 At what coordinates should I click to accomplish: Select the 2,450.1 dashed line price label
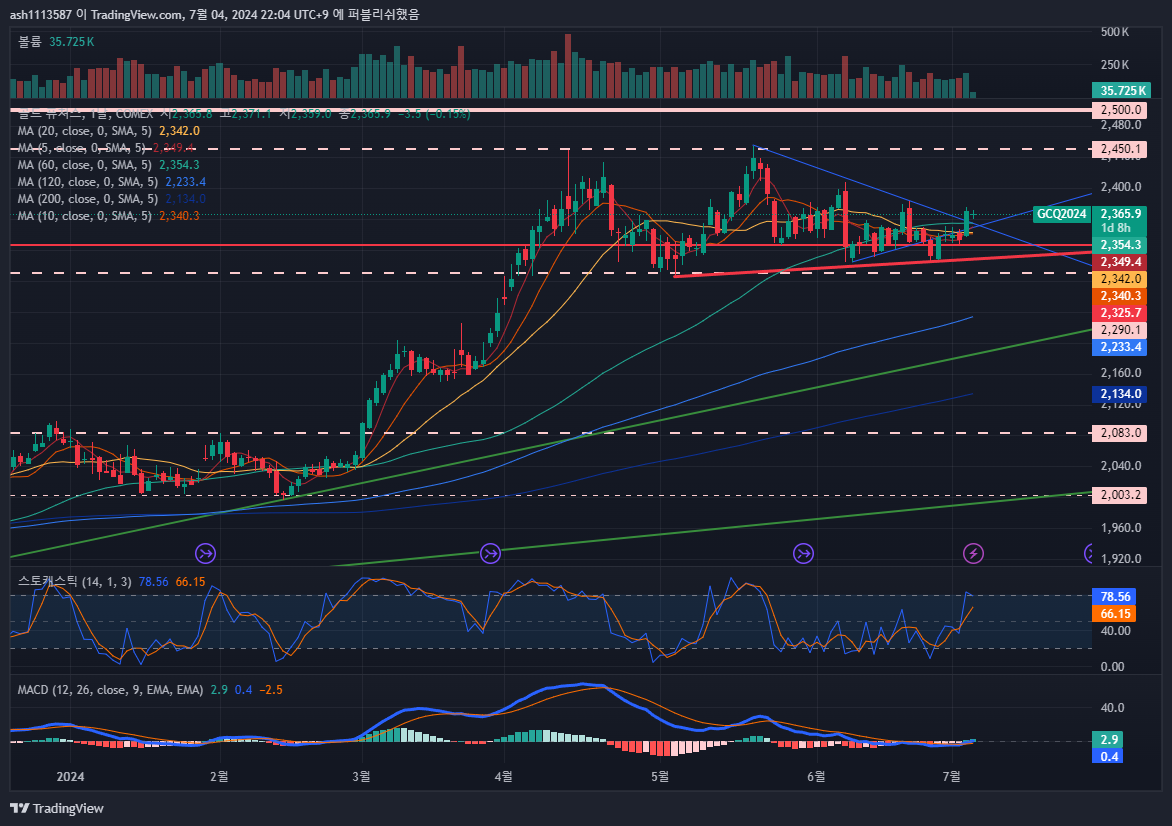coord(1121,149)
